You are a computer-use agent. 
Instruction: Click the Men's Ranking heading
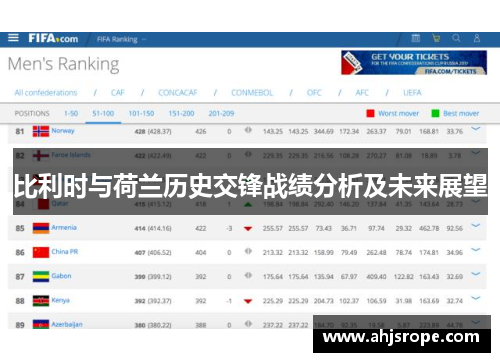coord(63,64)
